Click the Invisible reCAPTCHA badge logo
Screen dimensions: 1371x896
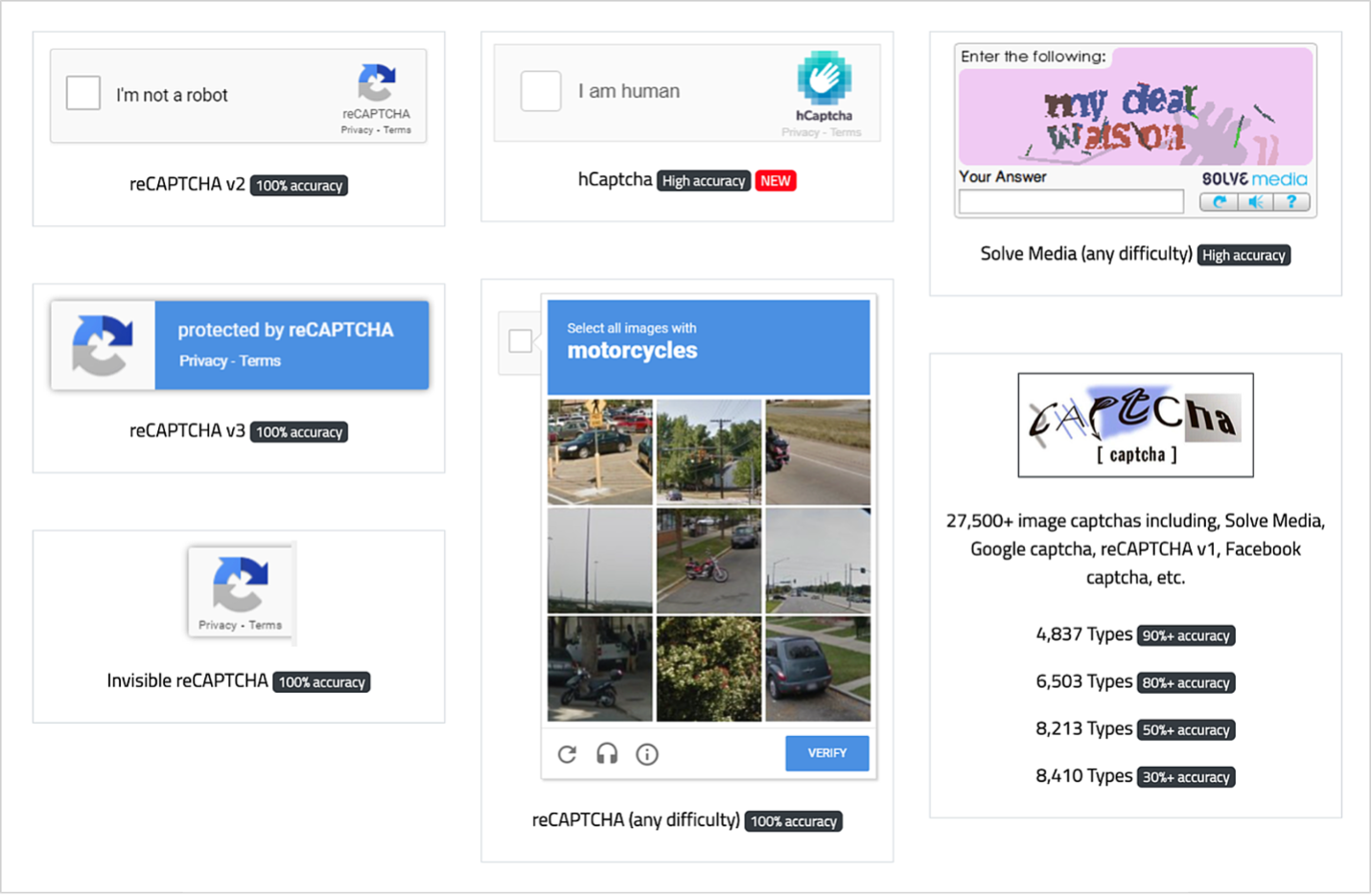tap(240, 583)
